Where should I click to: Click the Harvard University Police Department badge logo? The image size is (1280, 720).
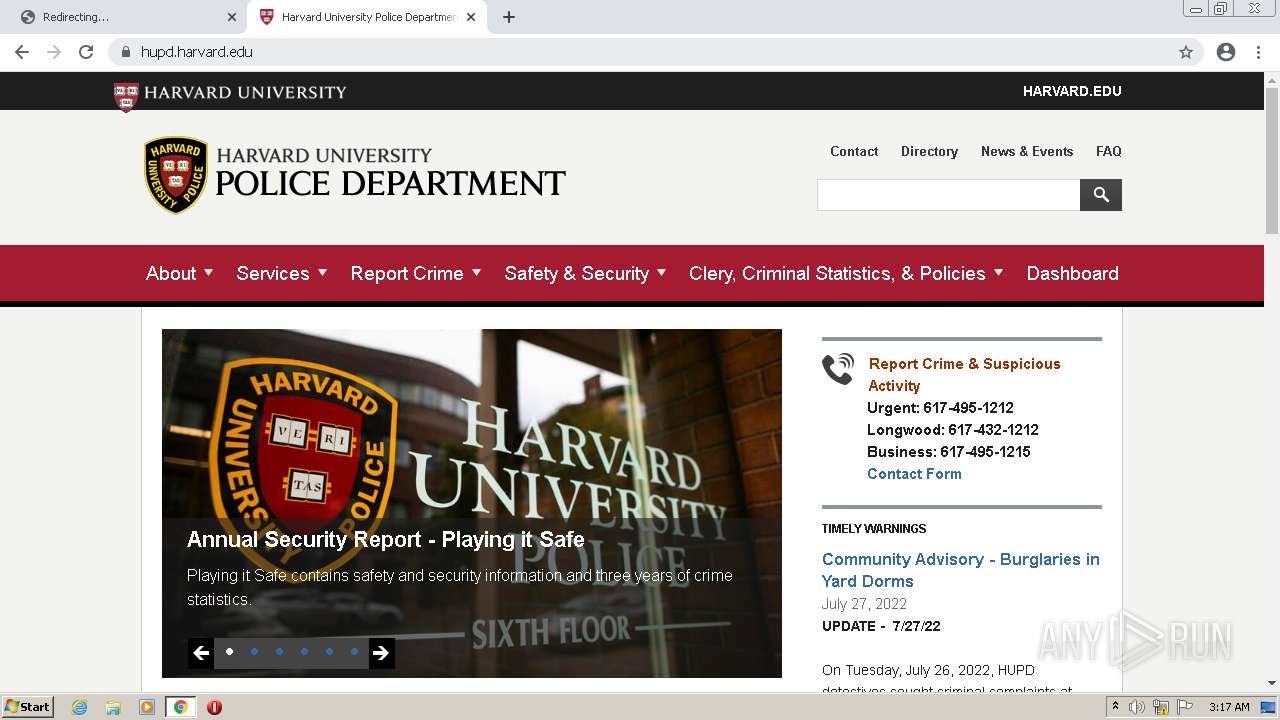click(x=176, y=175)
